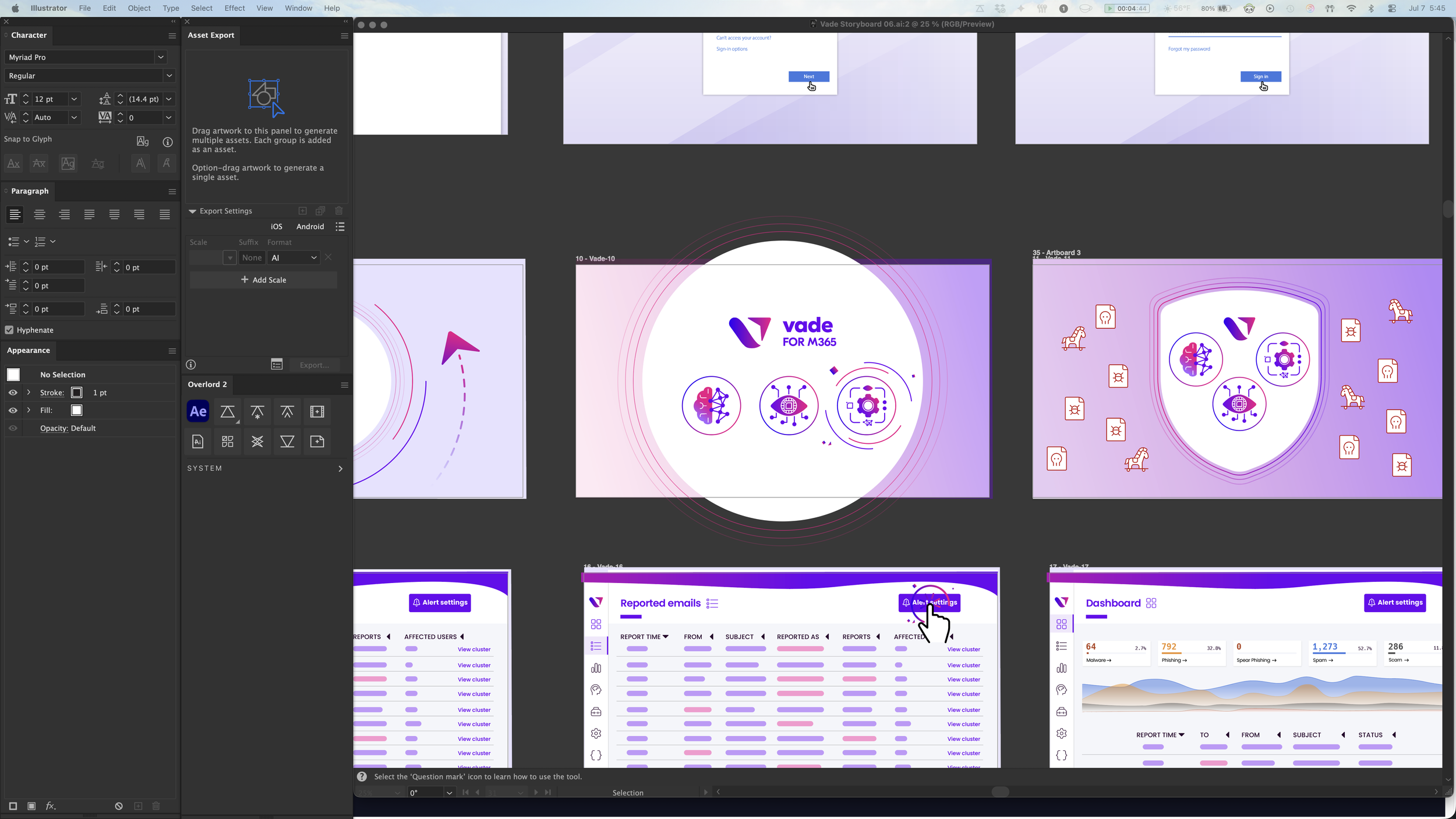Click the Wi-Fi icon in menu bar
1456x819 pixels.
click(x=1351, y=8)
